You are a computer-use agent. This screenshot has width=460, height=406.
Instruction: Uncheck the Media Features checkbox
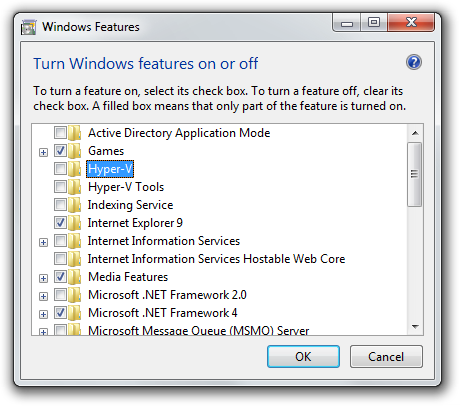click(60, 277)
